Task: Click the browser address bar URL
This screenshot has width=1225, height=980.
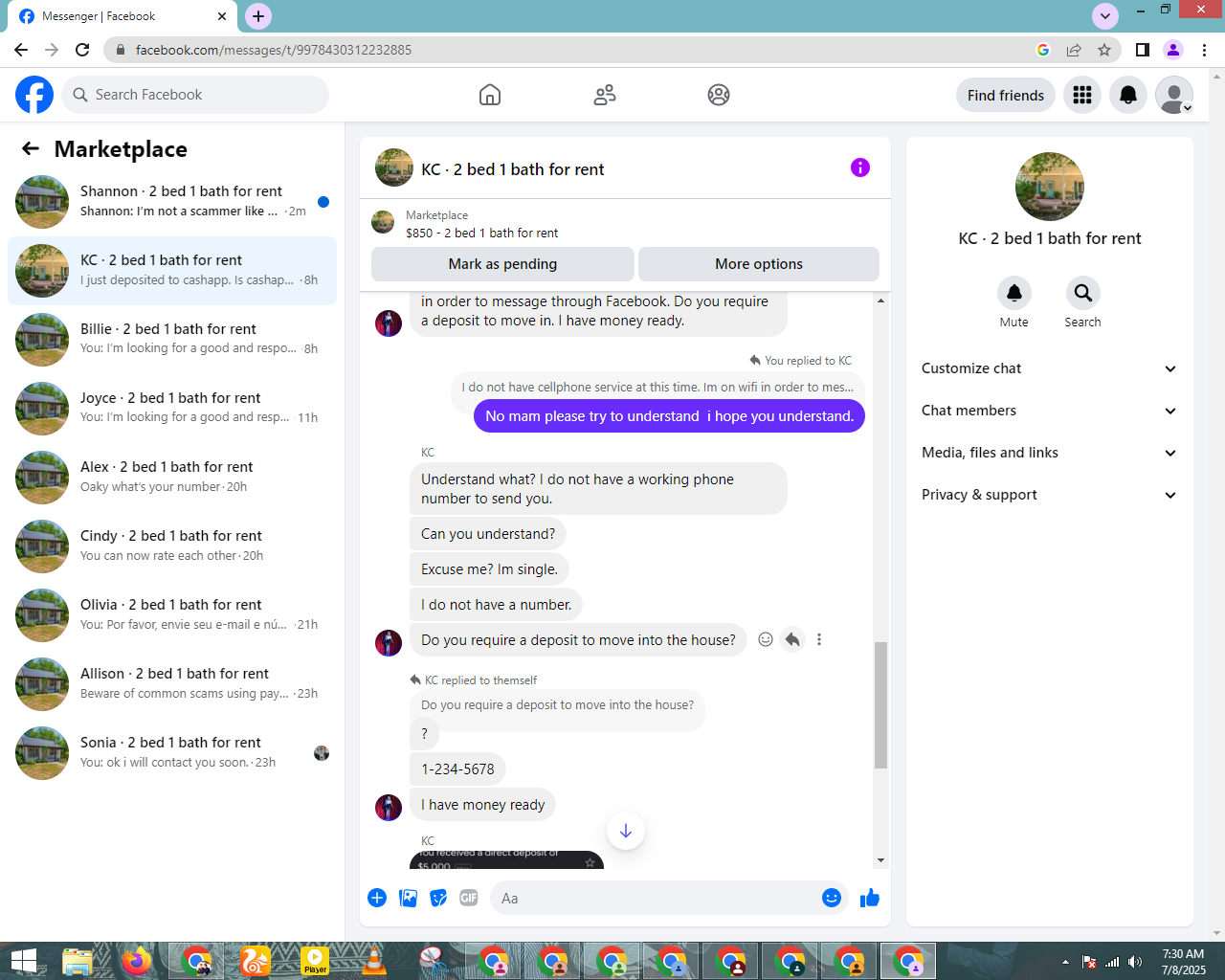Action: point(274,50)
